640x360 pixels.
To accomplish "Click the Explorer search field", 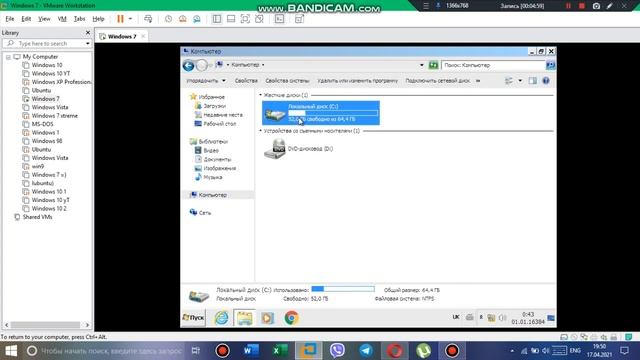I will click(493, 65).
